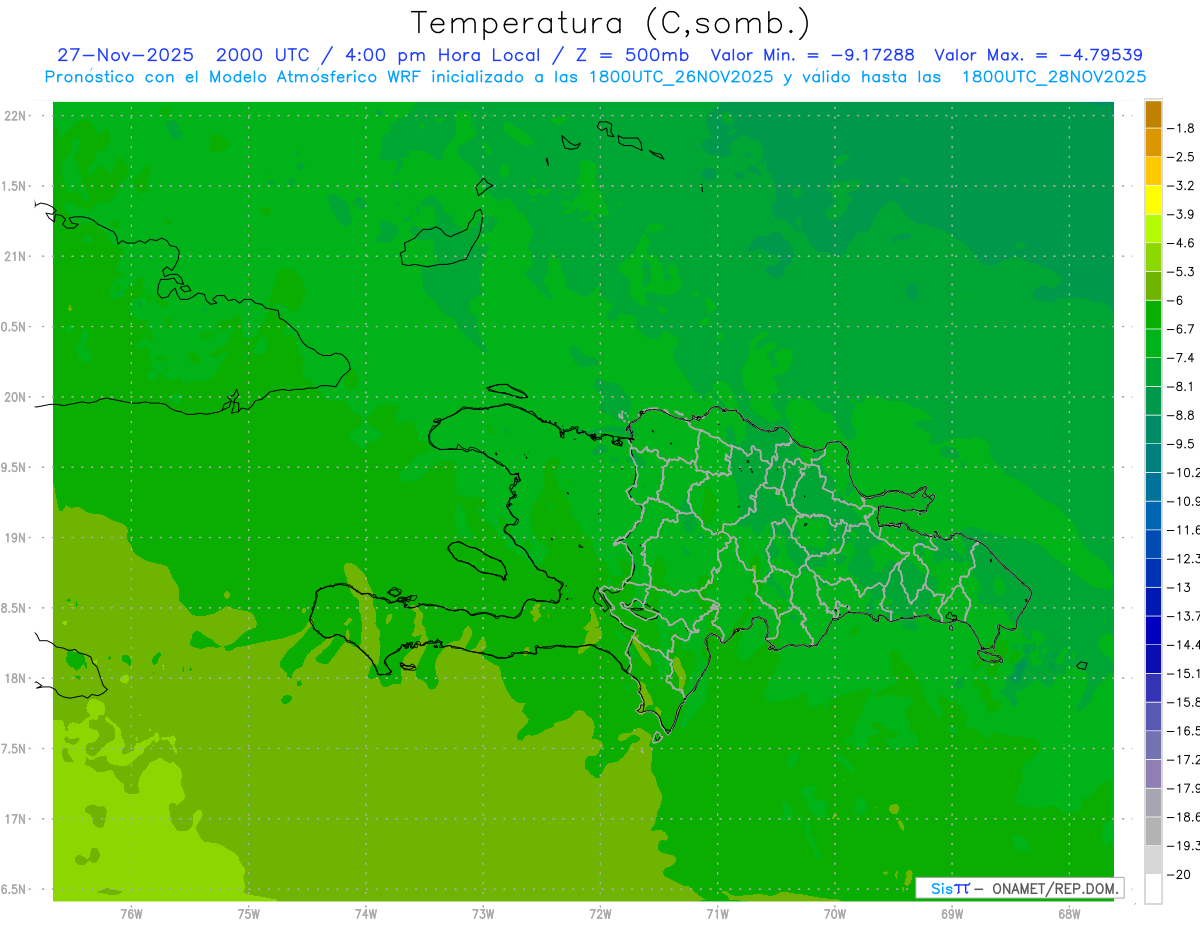1200x927 pixels.
Task: Click the bright yellow swatch in the color scale
Action: 1153,200
